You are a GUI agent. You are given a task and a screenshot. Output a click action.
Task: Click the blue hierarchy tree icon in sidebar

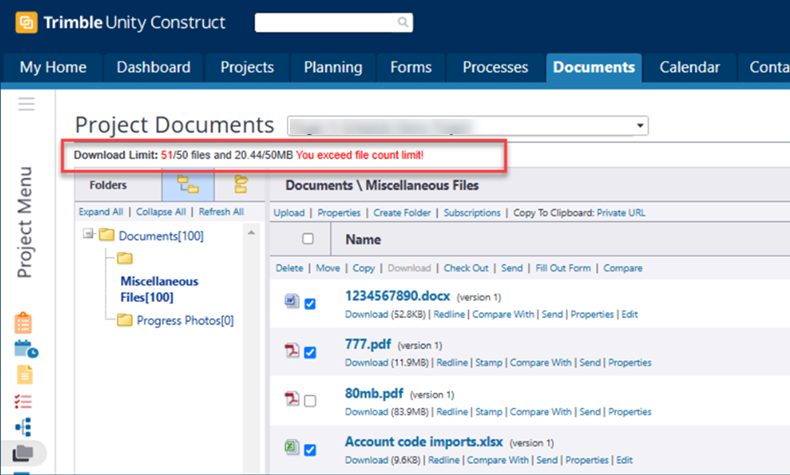25,427
